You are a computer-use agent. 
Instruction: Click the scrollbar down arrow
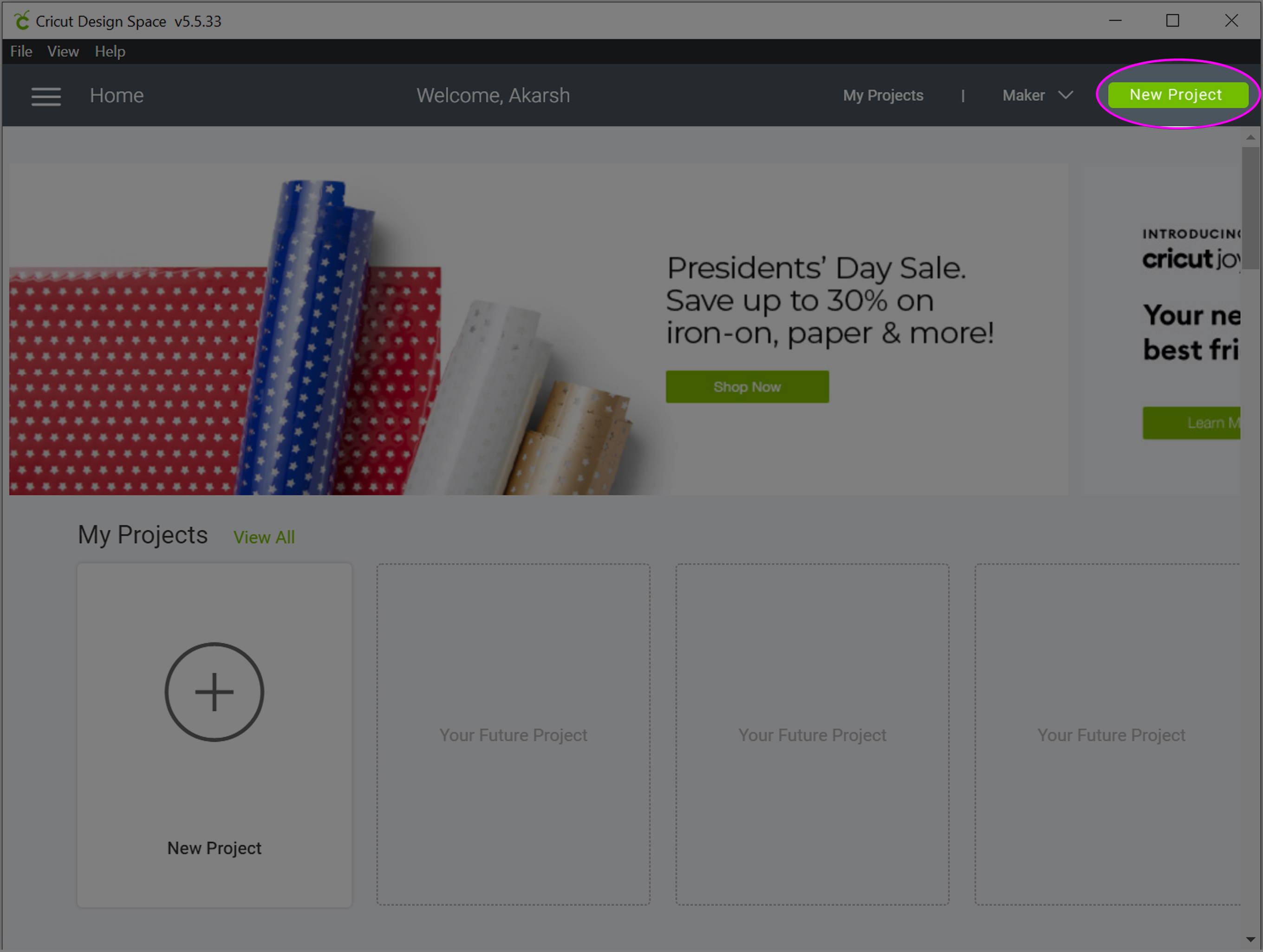tap(1250, 939)
